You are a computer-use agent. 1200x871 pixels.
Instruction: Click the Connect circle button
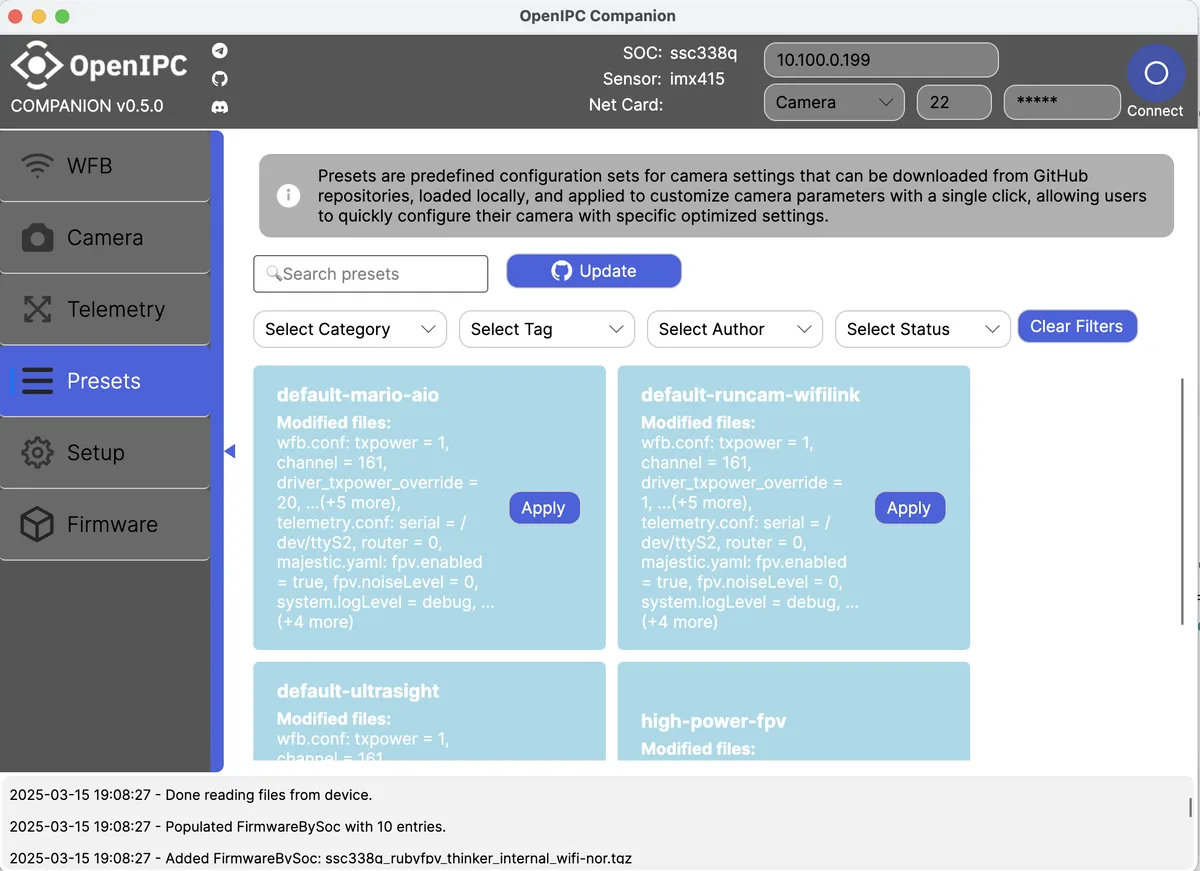coord(1155,73)
